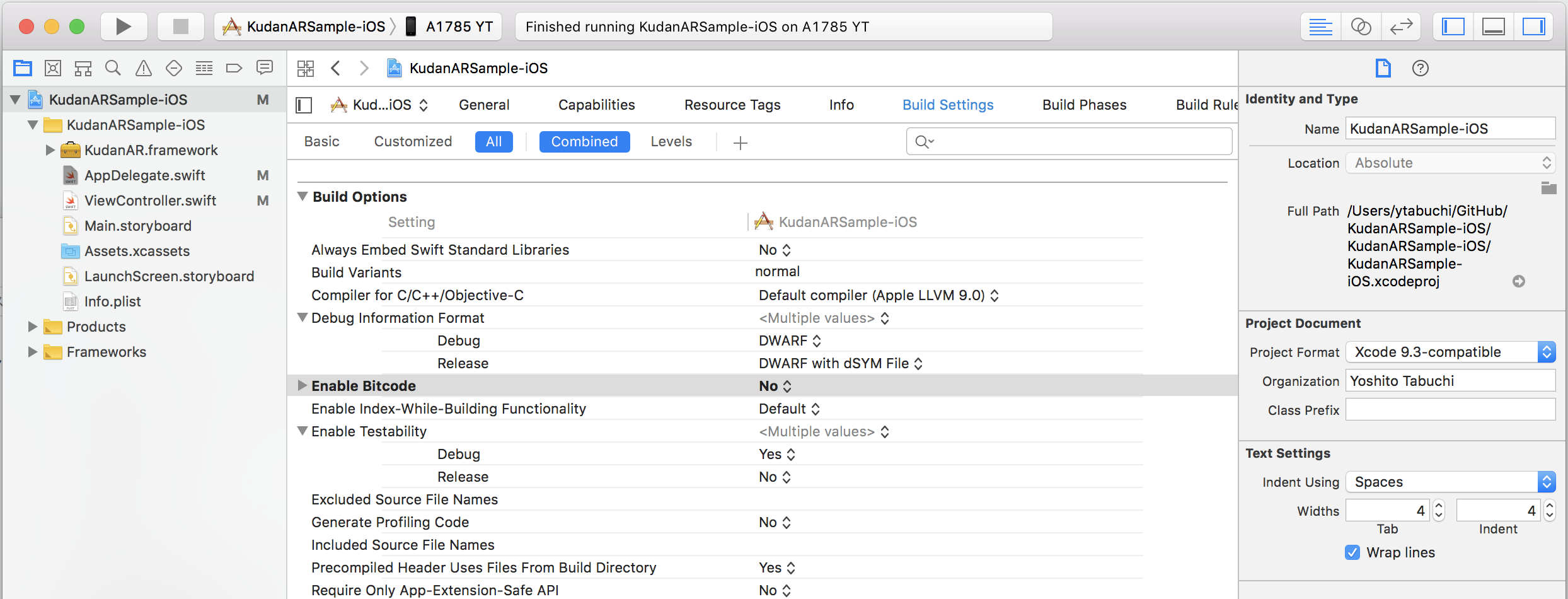Change the Always Embed Swift Standard Libraries value
The width and height of the screenshot is (1568, 599).
tap(775, 250)
